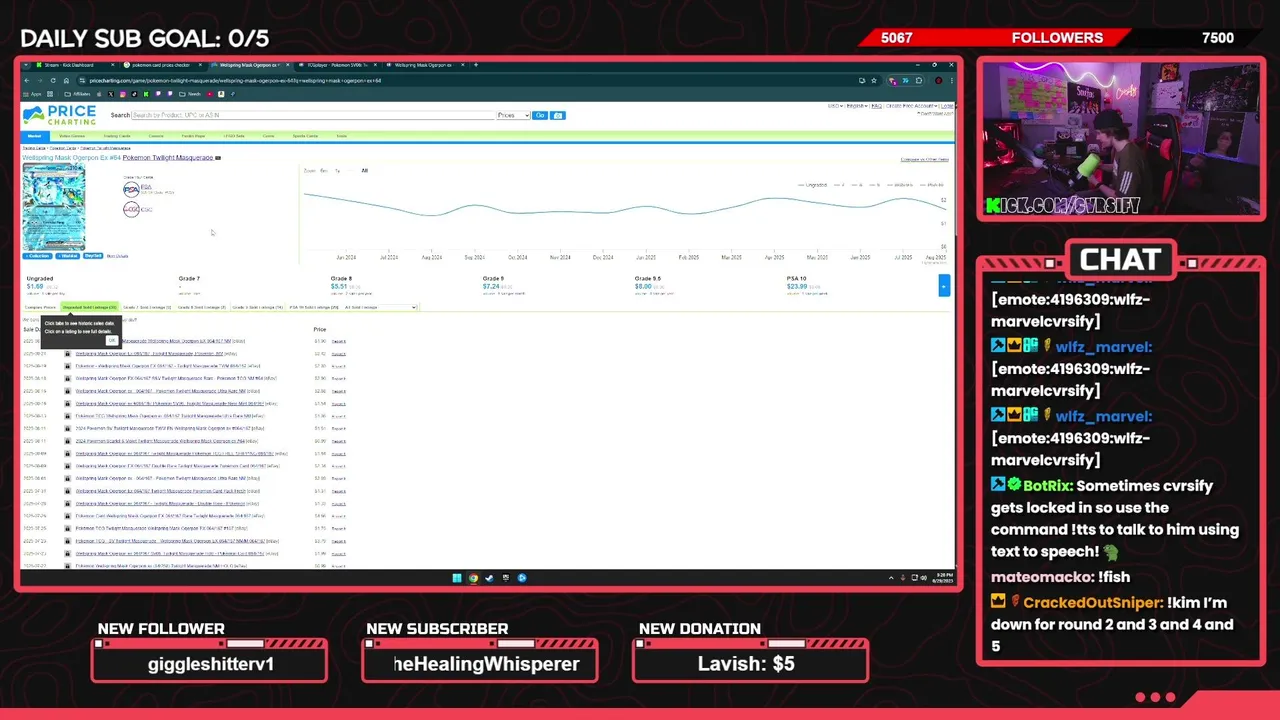Click the Buy/Sell button
The width and height of the screenshot is (1280, 720).
(93, 255)
